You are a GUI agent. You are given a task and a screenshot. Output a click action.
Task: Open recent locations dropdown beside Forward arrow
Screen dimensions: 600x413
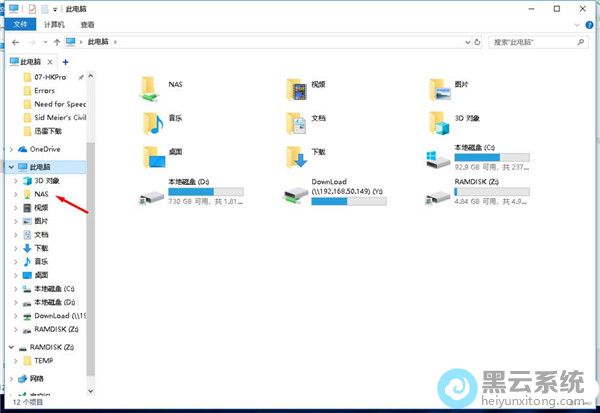click(45, 42)
